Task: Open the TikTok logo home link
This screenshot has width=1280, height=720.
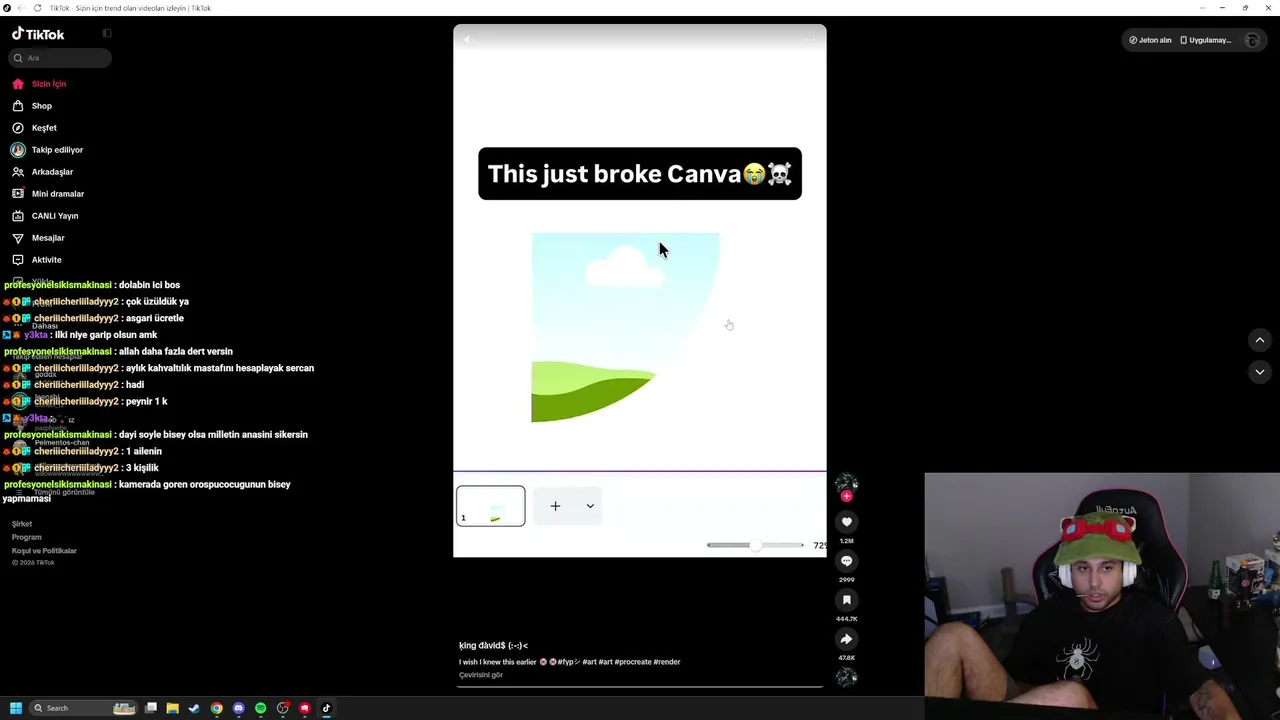Action: [x=38, y=34]
